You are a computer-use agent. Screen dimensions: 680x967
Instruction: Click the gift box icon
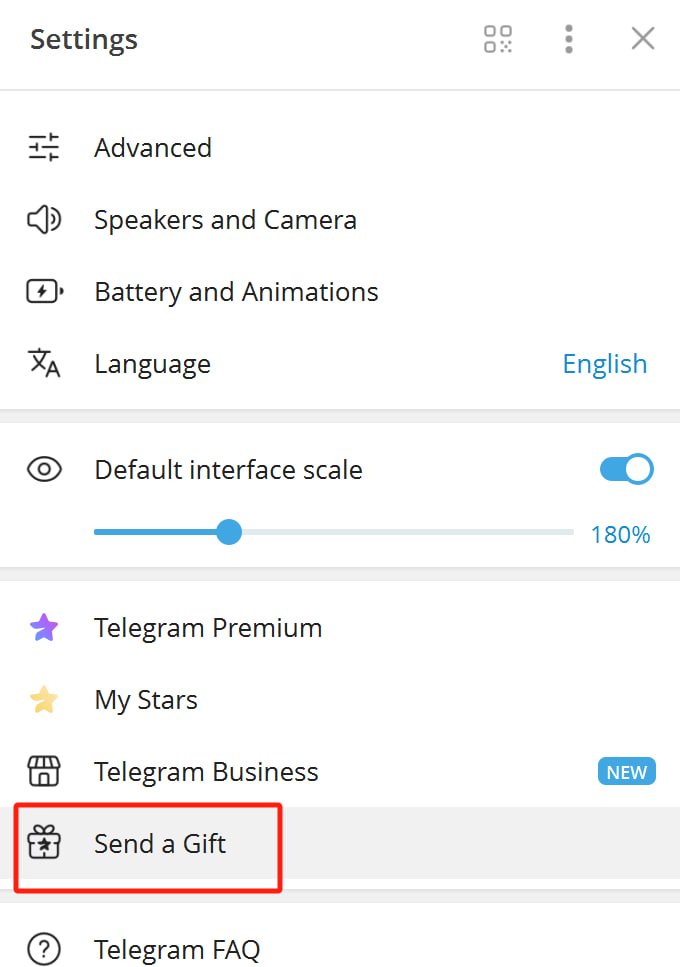[x=44, y=843]
